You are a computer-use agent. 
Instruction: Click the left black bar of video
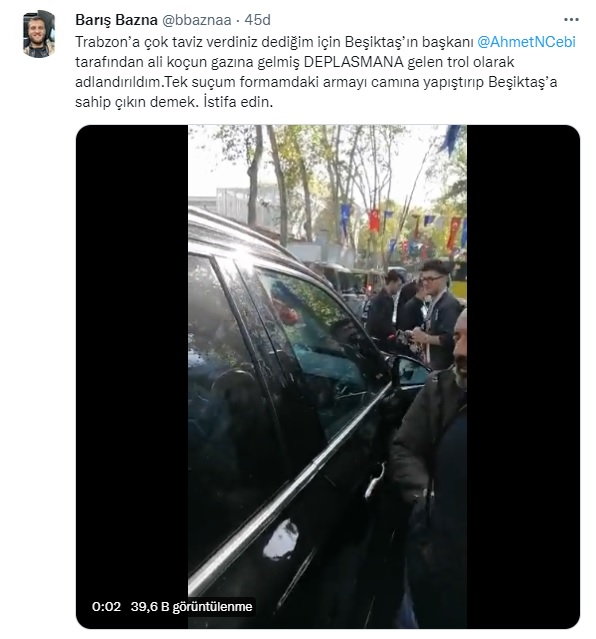pos(132,376)
